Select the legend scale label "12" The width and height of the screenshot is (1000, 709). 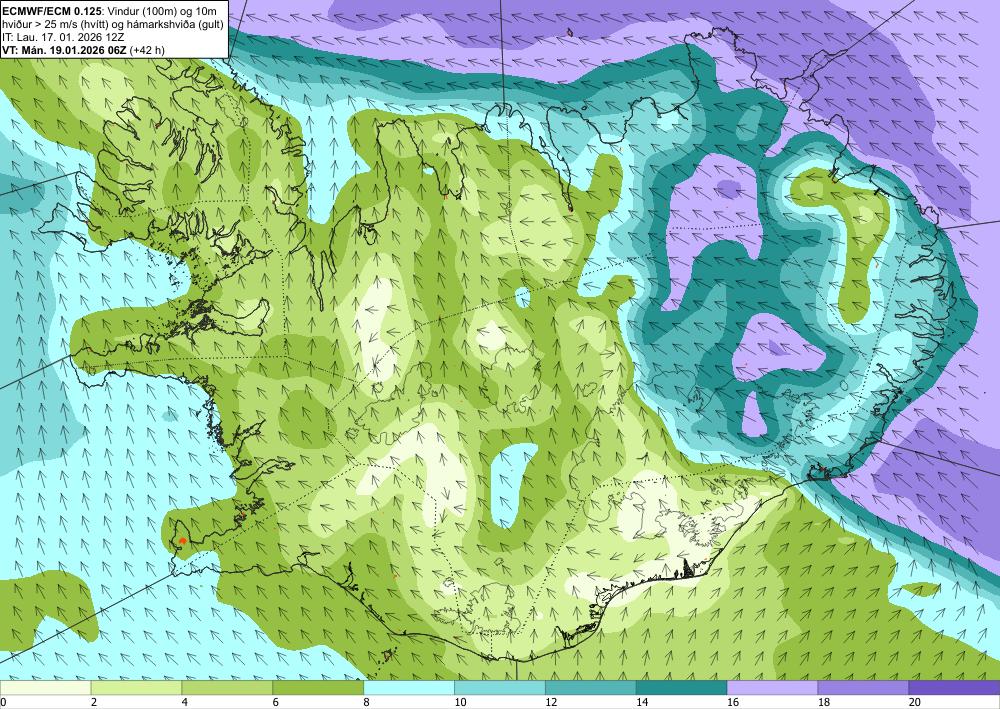coord(551,702)
